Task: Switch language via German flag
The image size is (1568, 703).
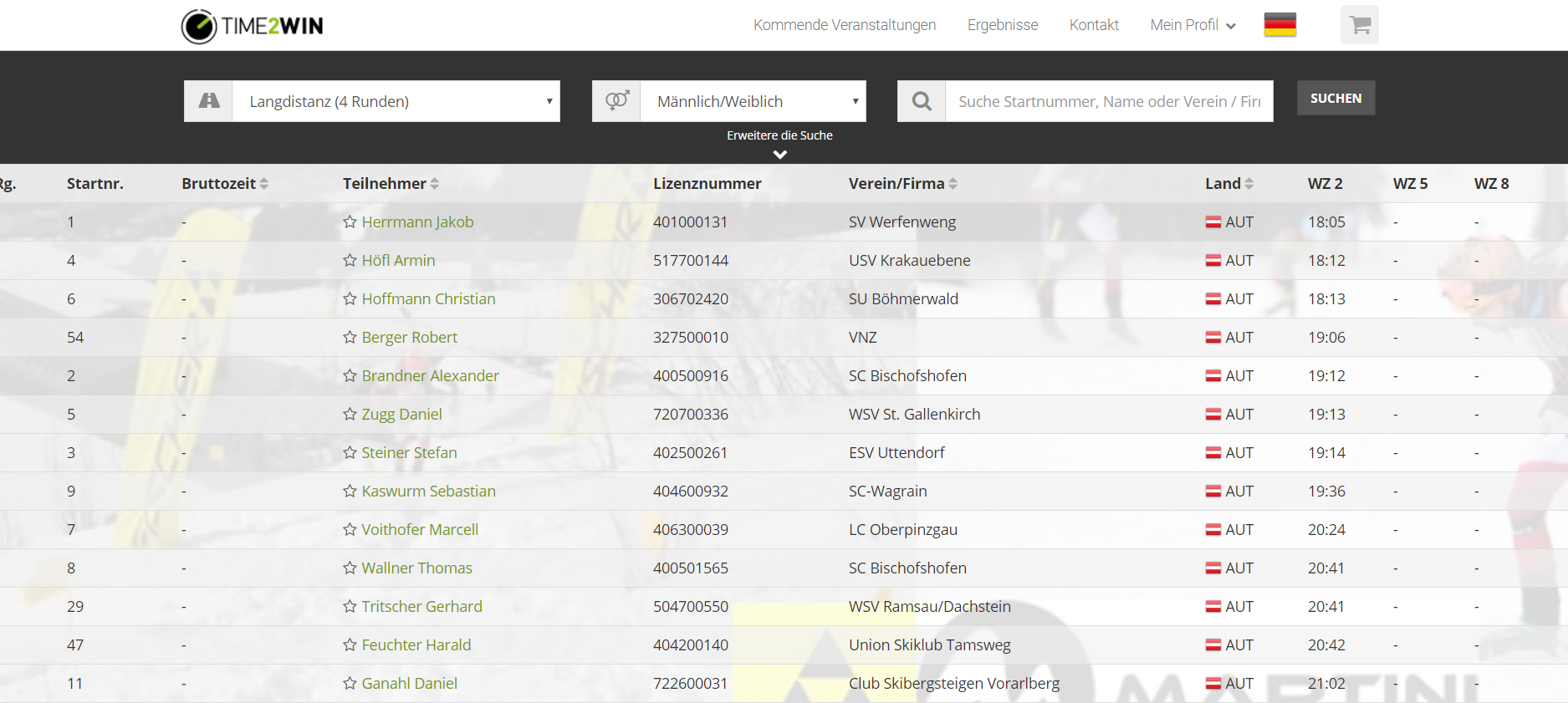Action: (1279, 25)
